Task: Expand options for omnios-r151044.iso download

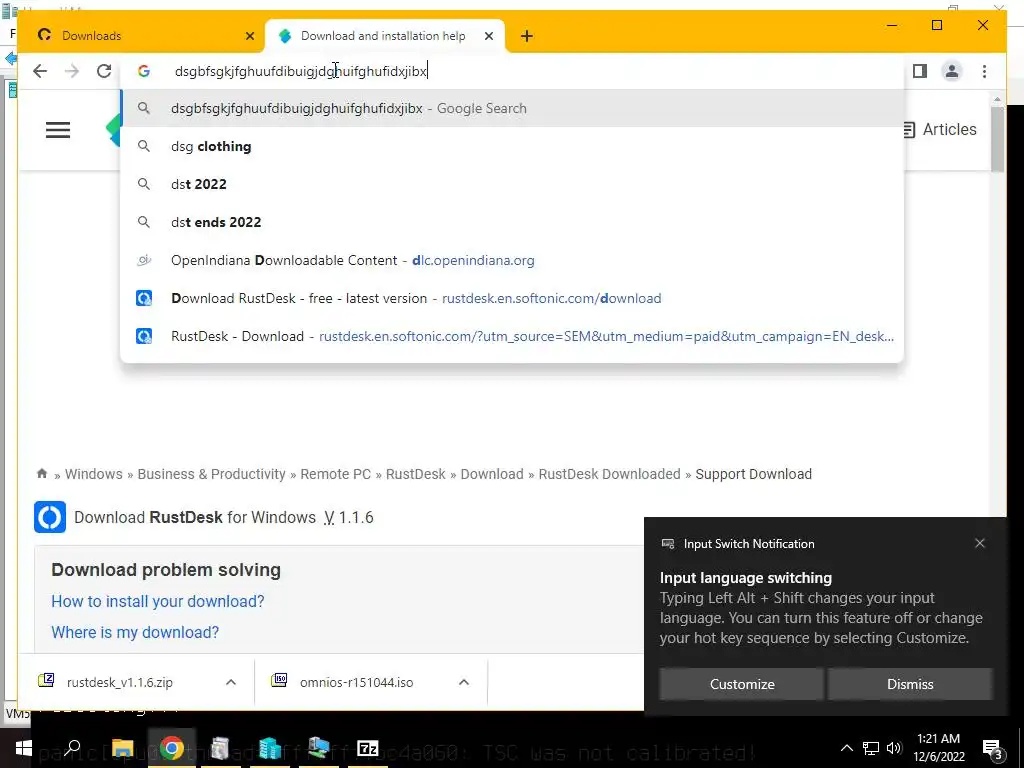Action: [464, 682]
